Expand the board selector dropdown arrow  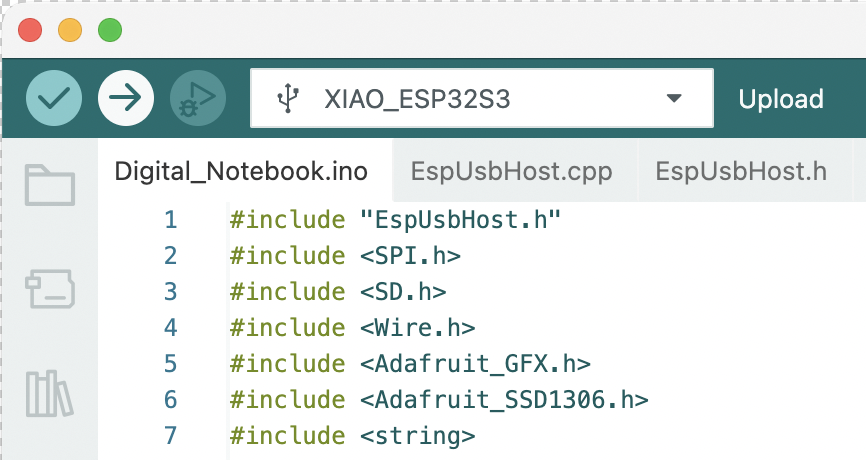[x=673, y=98]
